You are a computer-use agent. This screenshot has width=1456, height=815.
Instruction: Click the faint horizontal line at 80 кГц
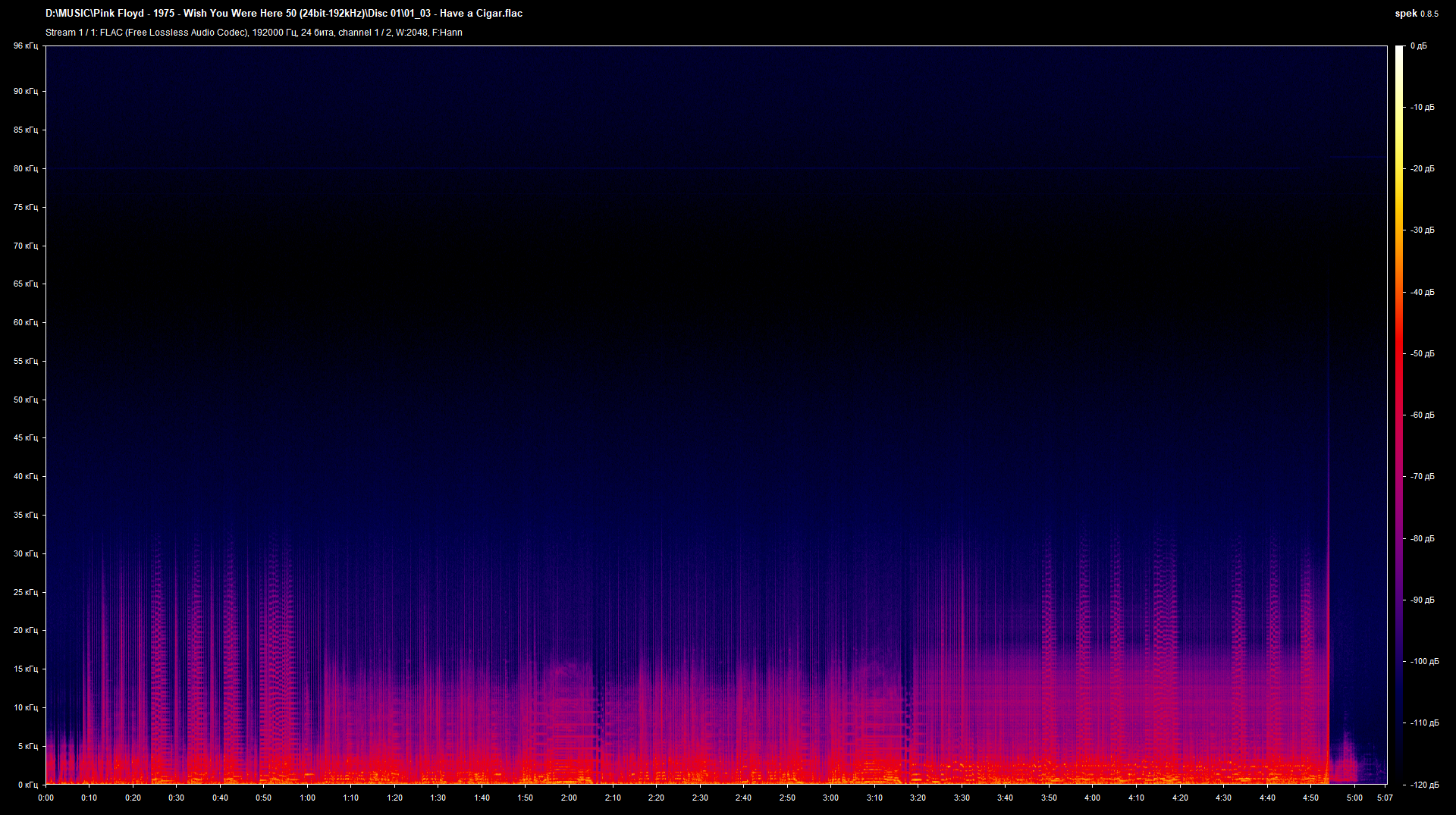click(682, 168)
